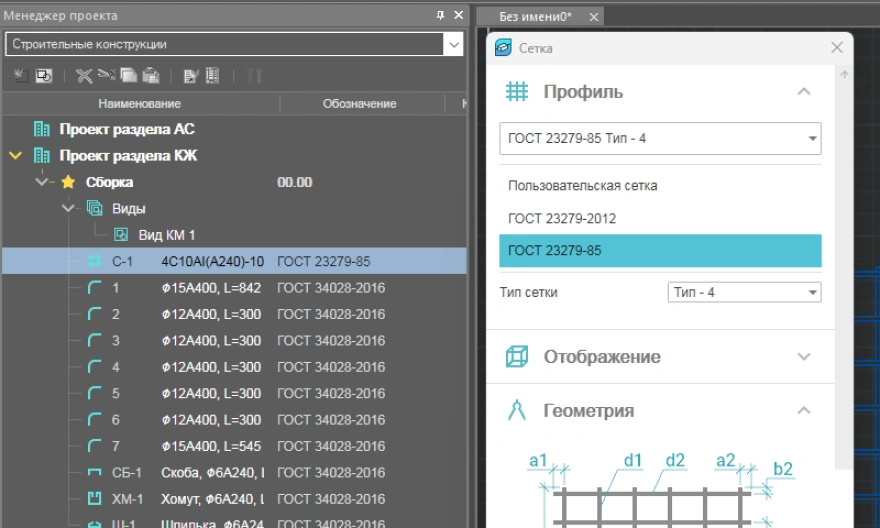The width and height of the screenshot is (880, 528).
Task: Click the star icon next to Сборка
Action: (69, 183)
